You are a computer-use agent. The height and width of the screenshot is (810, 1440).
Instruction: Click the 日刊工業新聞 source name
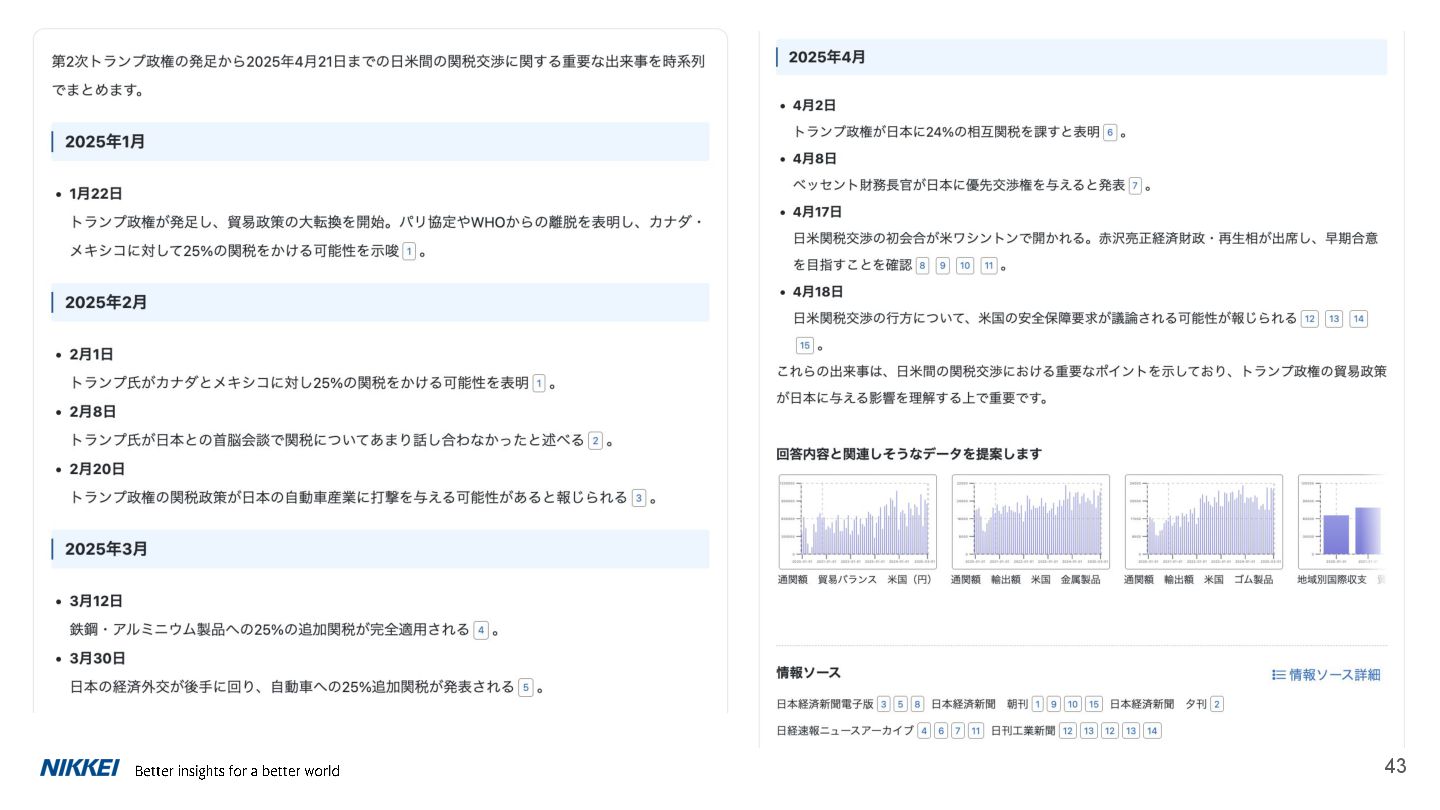(x=1023, y=731)
